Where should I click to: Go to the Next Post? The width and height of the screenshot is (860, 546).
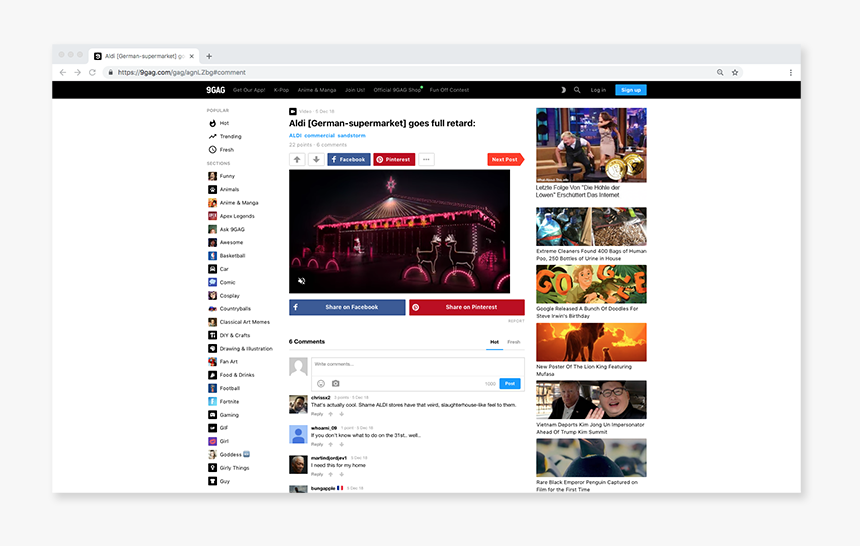click(505, 159)
